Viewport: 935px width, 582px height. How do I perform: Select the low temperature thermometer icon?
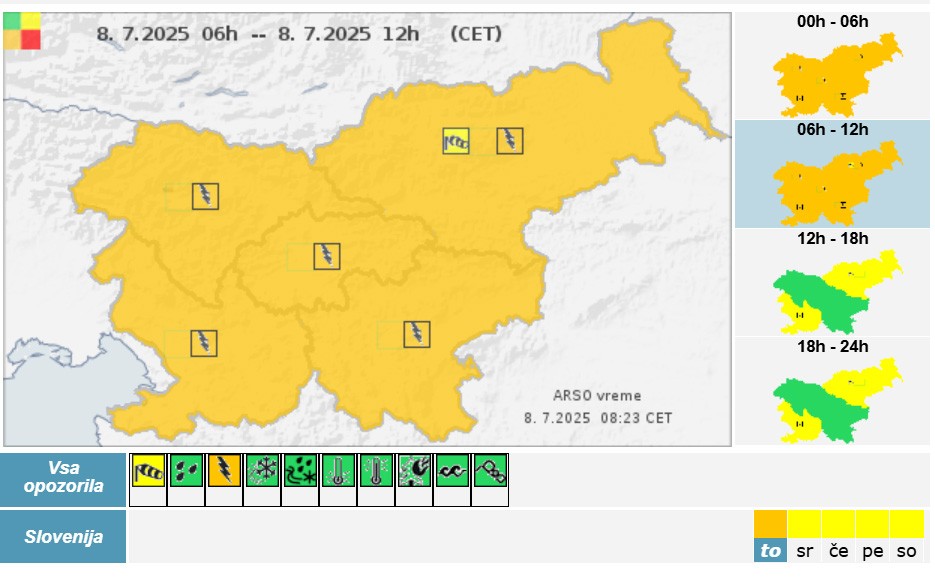(x=338, y=470)
